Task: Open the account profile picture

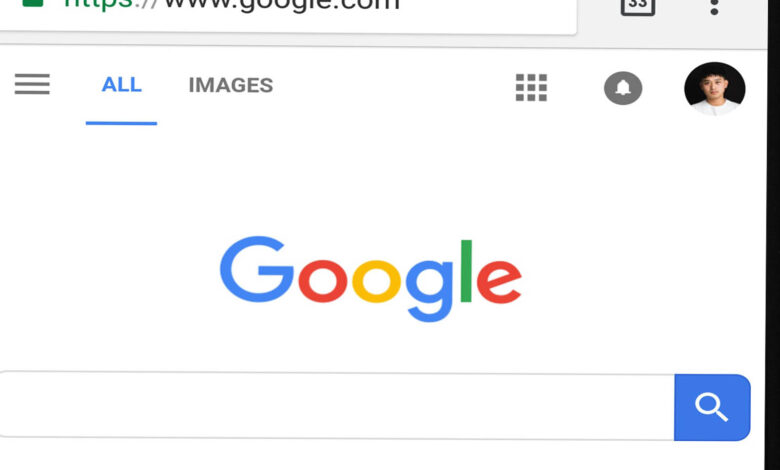Action: pos(714,89)
